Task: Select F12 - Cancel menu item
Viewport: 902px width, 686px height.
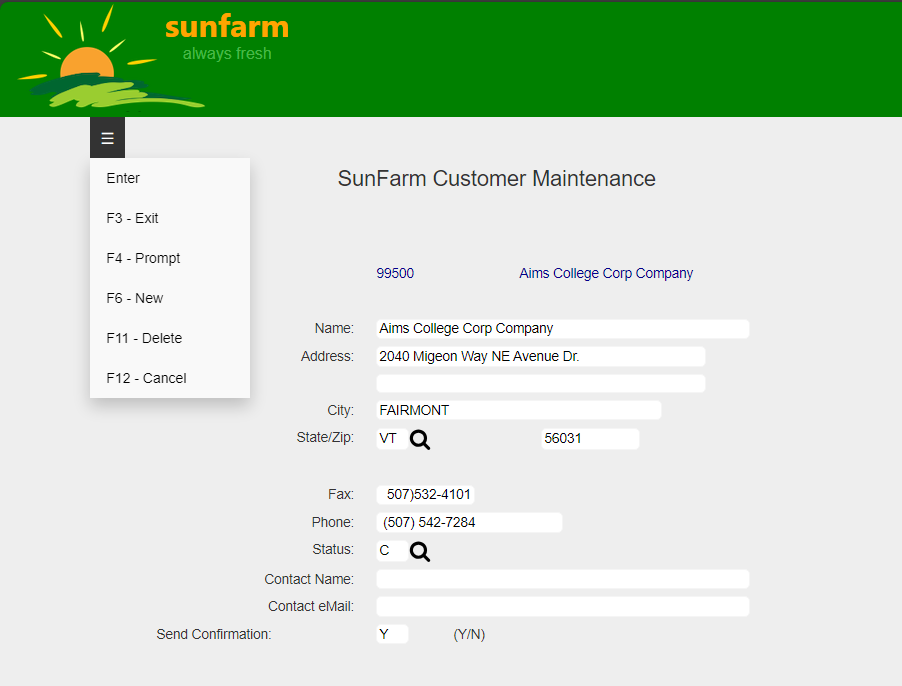Action: 170,378
